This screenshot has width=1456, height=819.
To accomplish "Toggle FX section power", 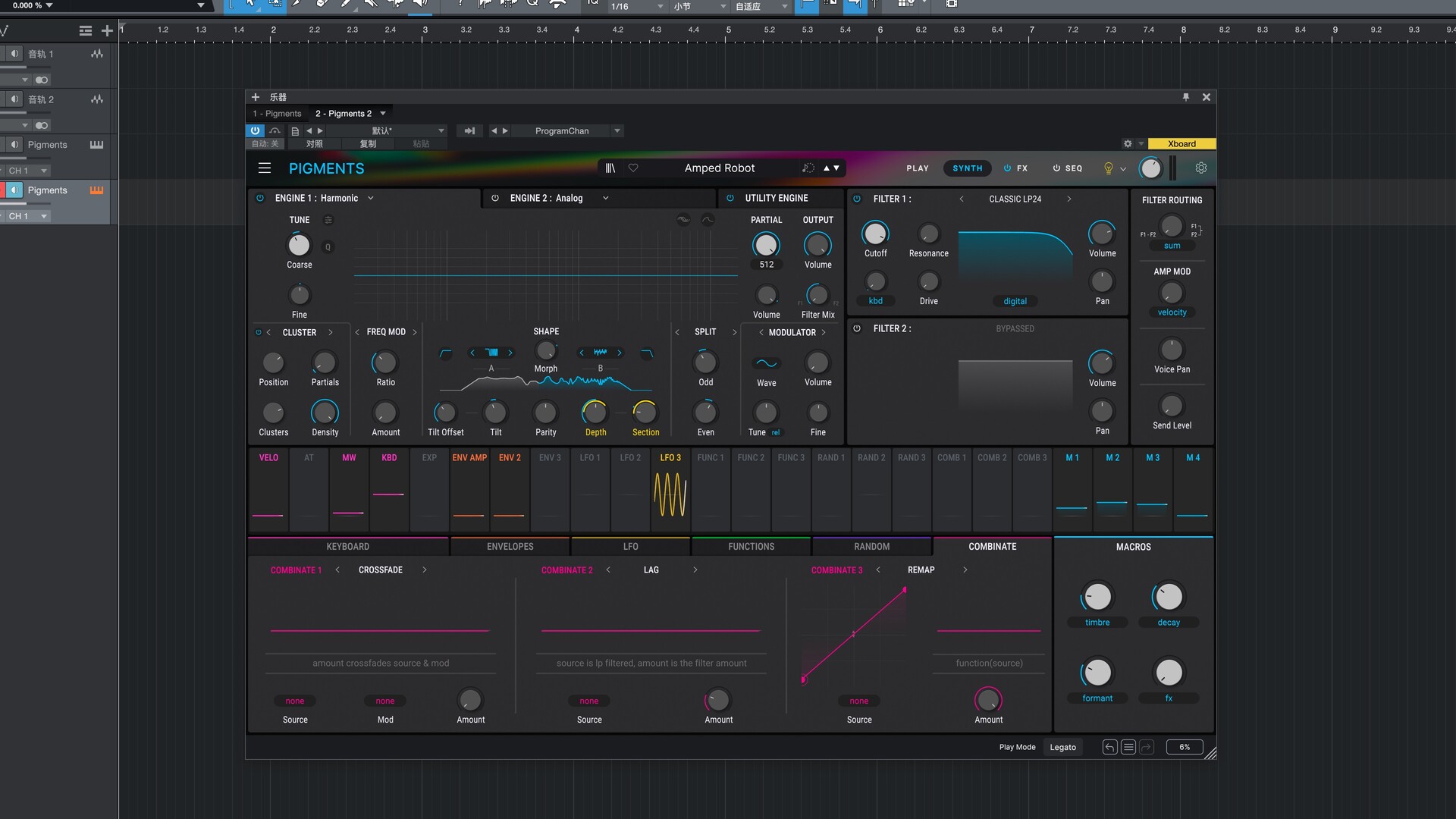I will (1007, 168).
